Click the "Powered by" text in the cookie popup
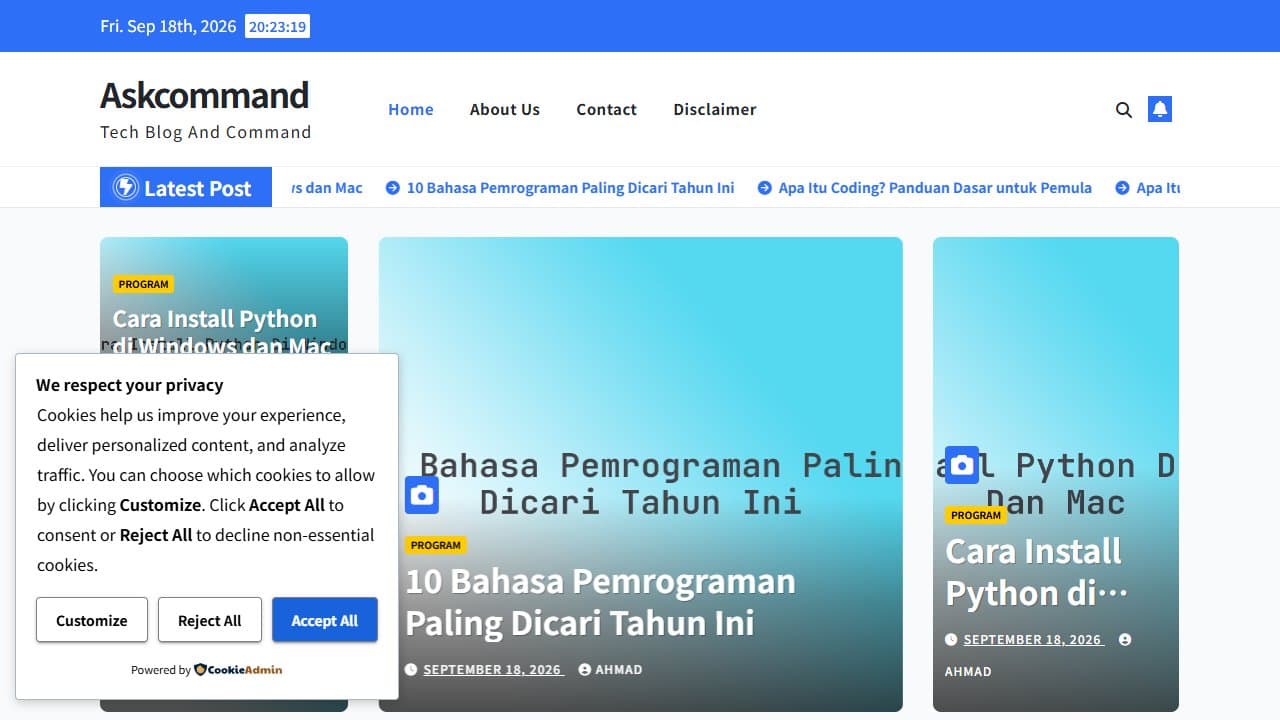 pyautogui.click(x=161, y=670)
